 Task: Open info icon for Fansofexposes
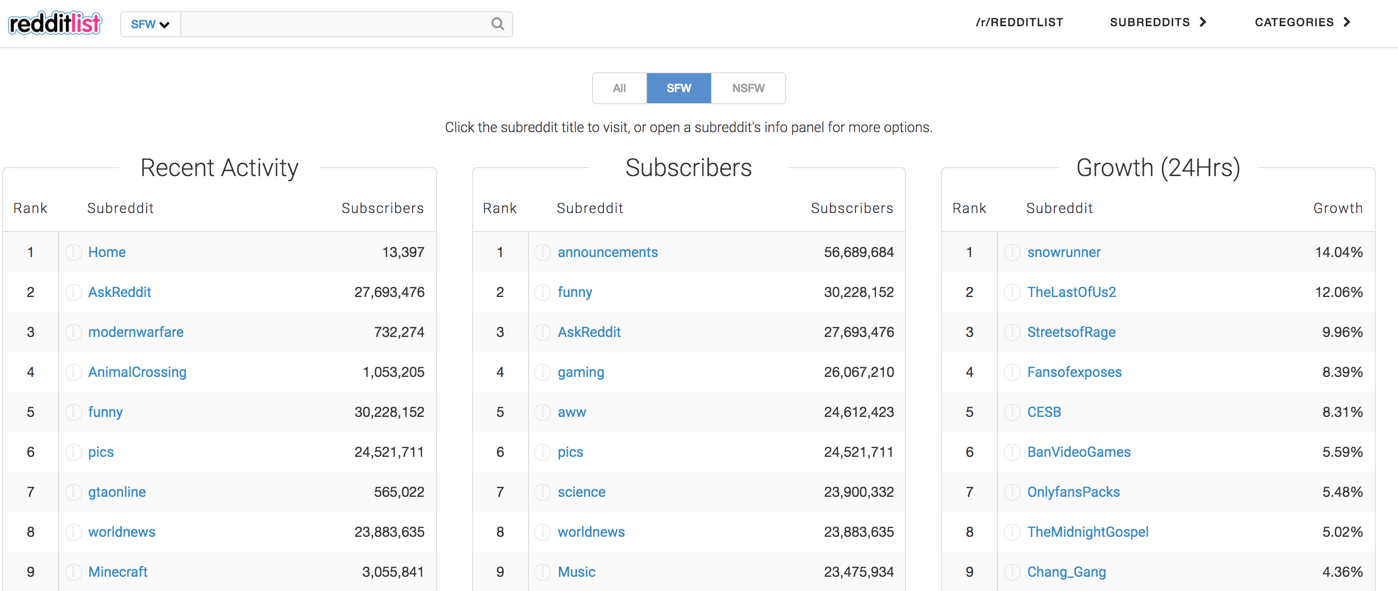(1012, 372)
